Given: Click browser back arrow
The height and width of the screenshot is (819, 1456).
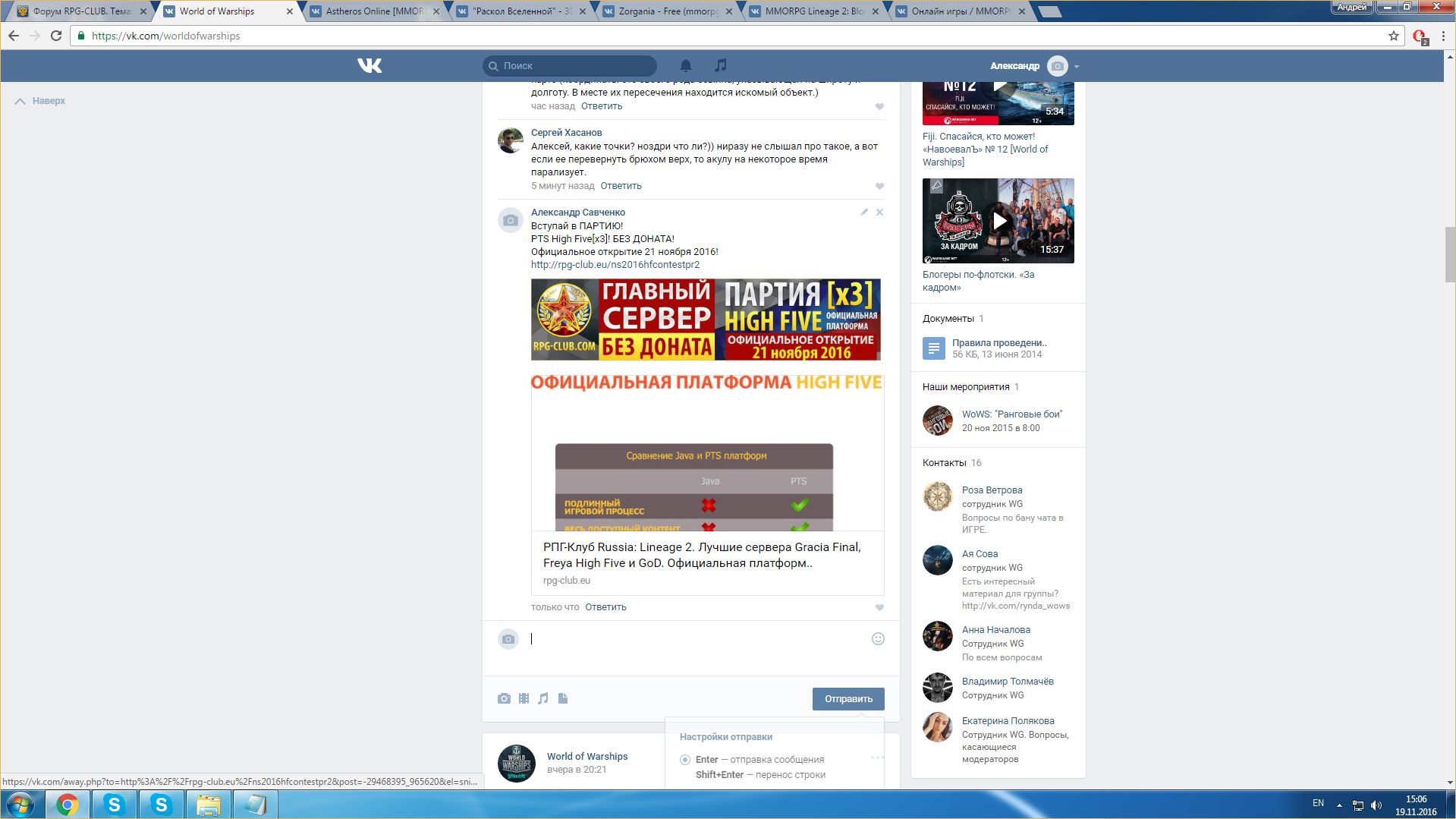Looking at the screenshot, I should [14, 36].
